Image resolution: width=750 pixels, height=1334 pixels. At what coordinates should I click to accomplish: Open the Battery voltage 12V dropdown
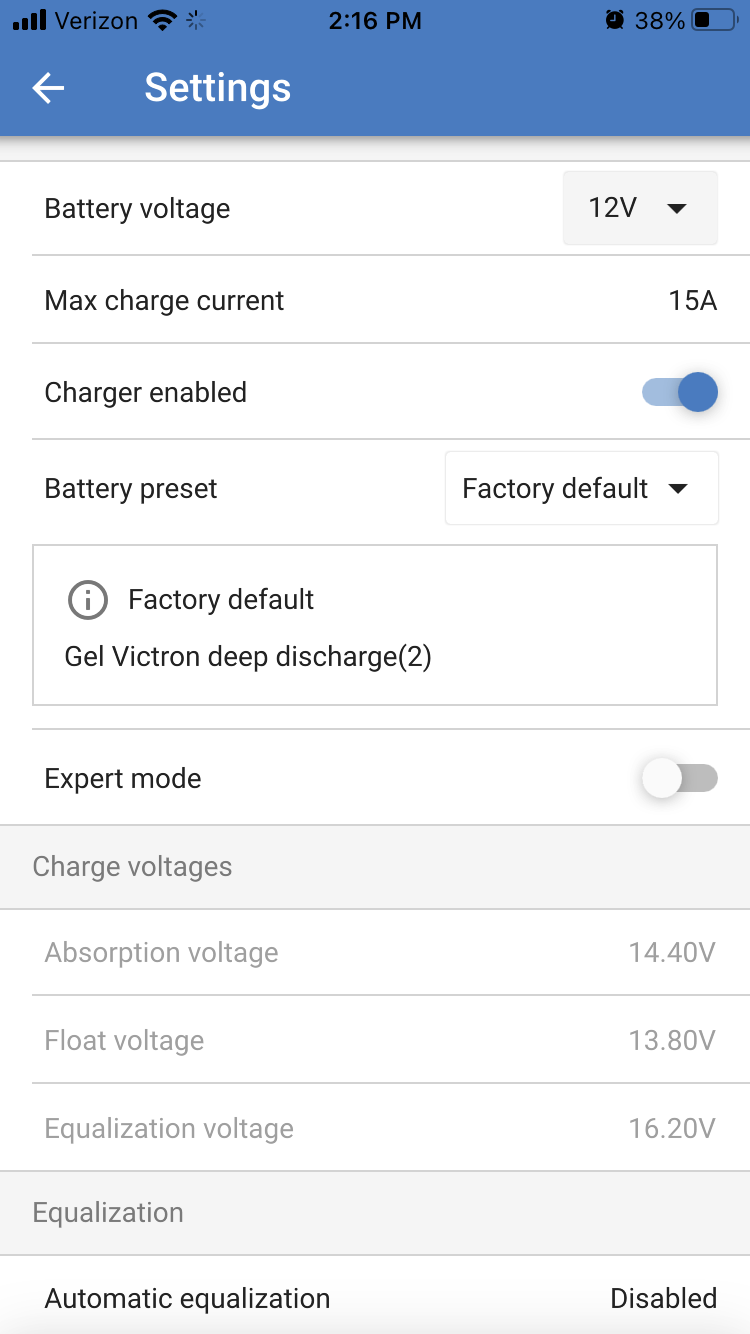click(640, 208)
